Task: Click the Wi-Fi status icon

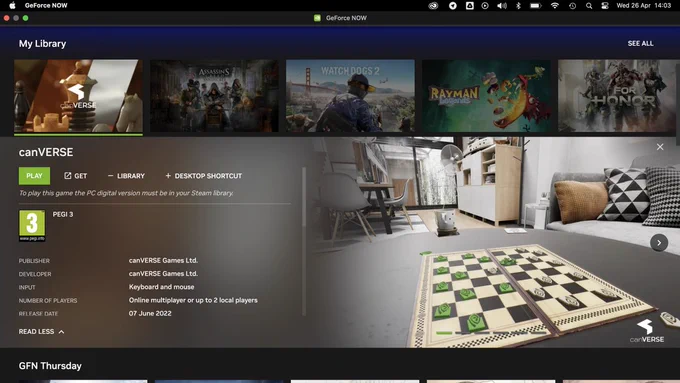Action: 555,6
